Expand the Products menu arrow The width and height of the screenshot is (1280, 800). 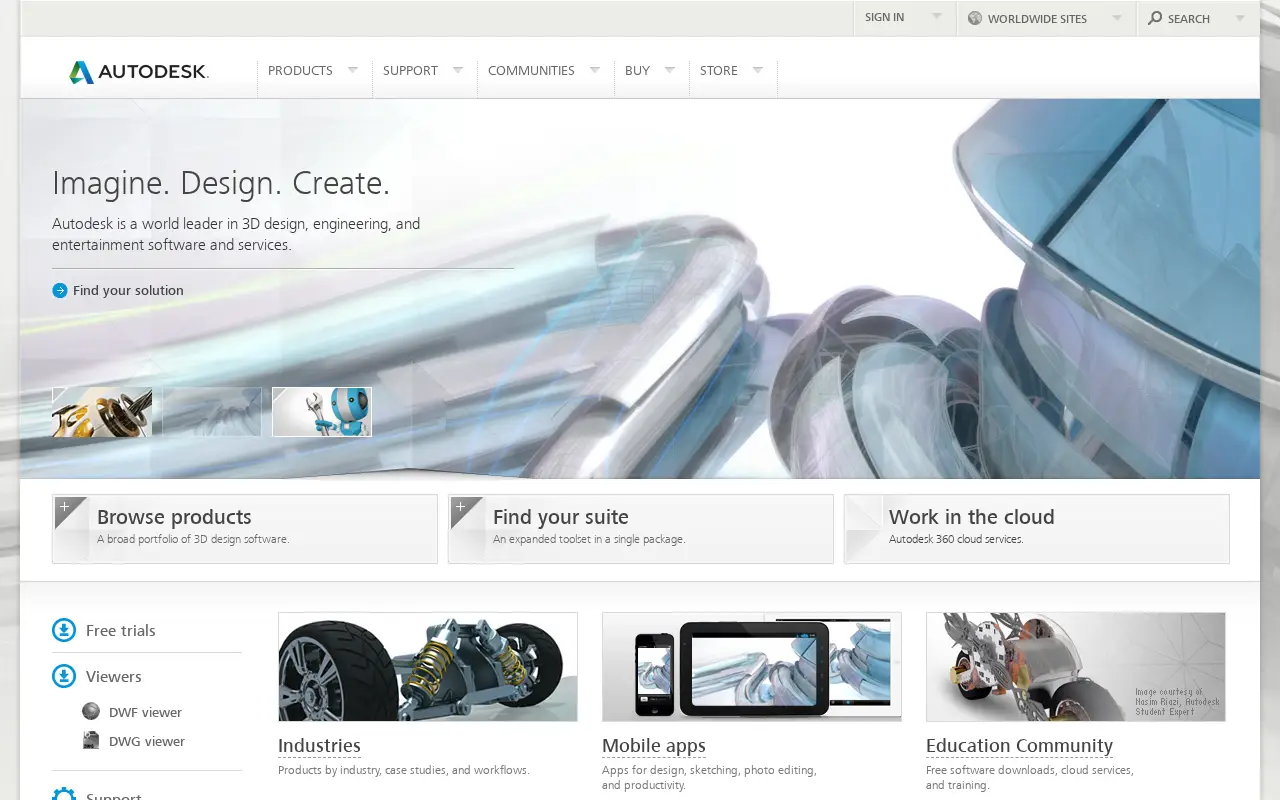tap(352, 70)
